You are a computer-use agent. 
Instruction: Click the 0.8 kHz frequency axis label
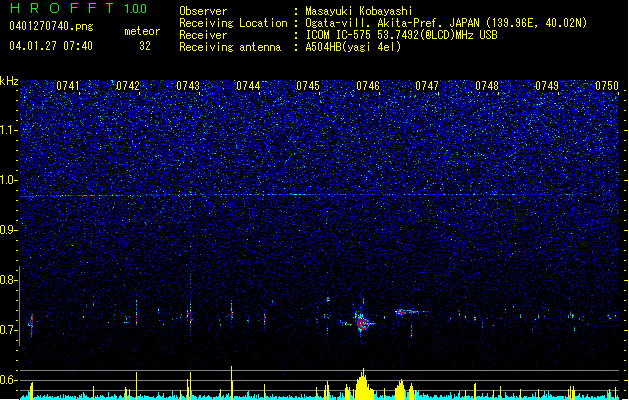point(9,280)
